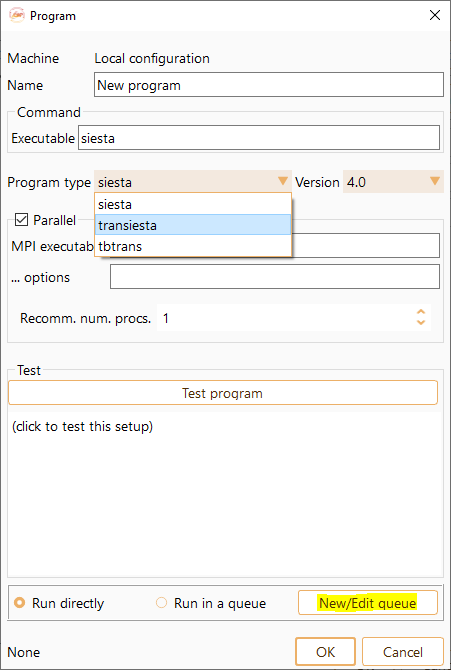Toggle the Parallel checkbox
This screenshot has width=451, height=670.
21,220
